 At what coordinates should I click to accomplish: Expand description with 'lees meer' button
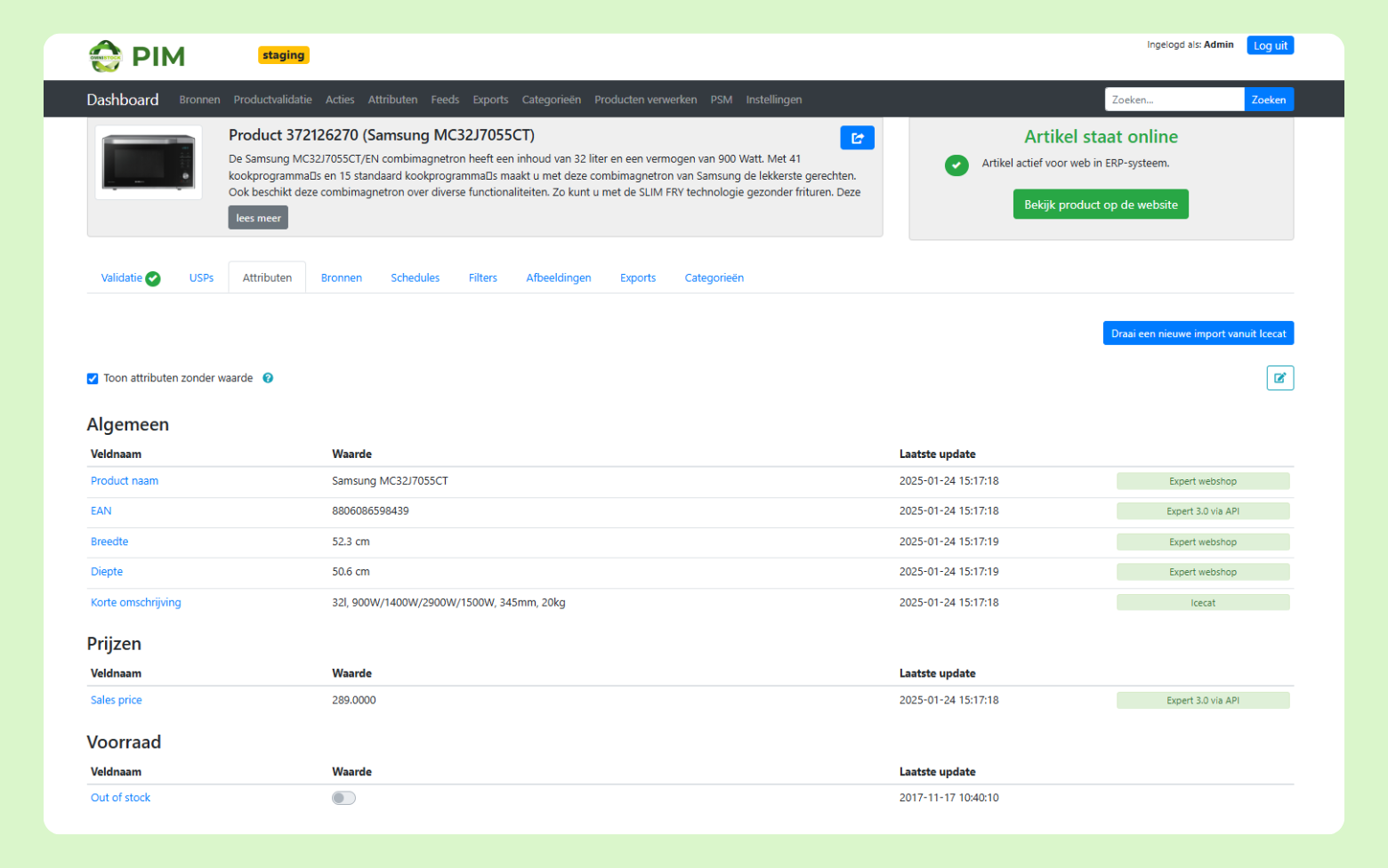pos(258,218)
